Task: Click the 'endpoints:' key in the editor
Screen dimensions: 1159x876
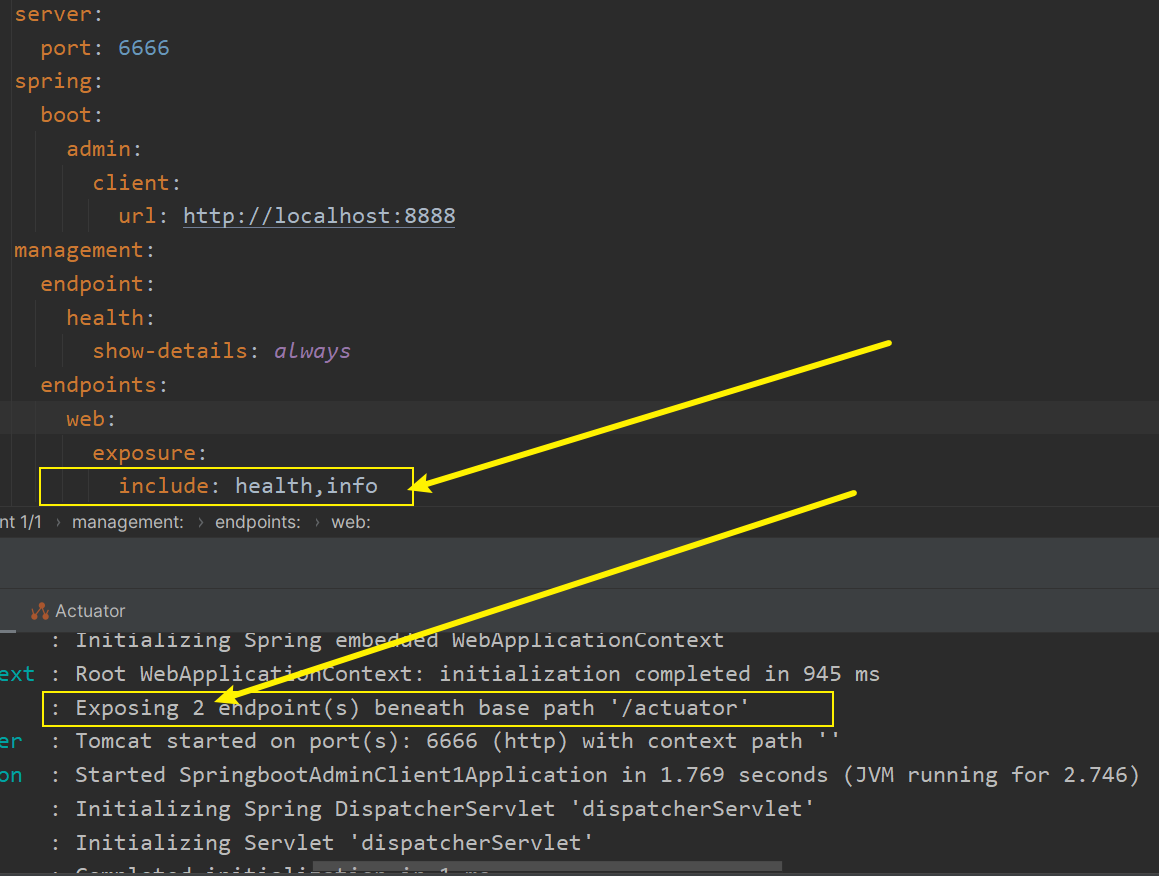Action: point(103,385)
